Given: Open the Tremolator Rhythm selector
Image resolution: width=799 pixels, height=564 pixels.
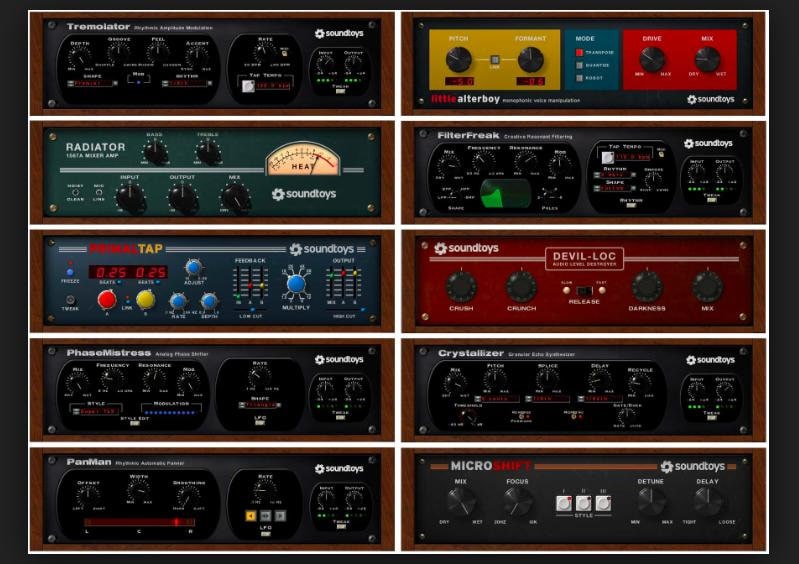Looking at the screenshot, I should point(187,83).
